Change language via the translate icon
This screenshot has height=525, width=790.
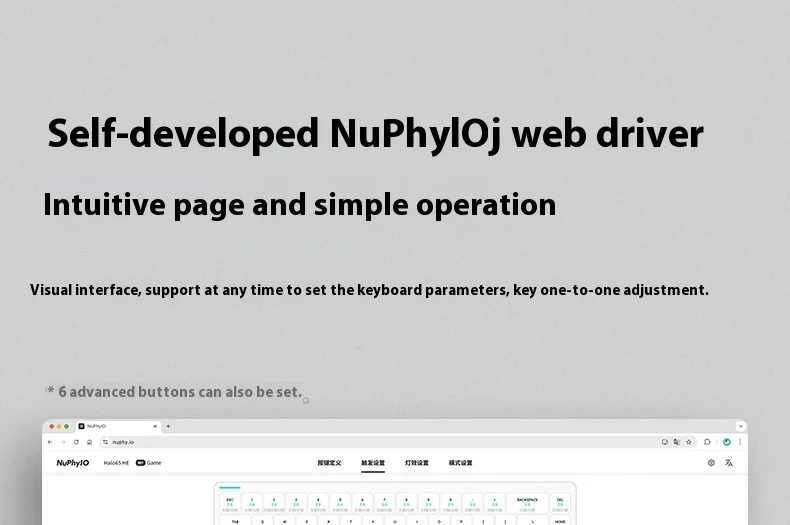(729, 463)
